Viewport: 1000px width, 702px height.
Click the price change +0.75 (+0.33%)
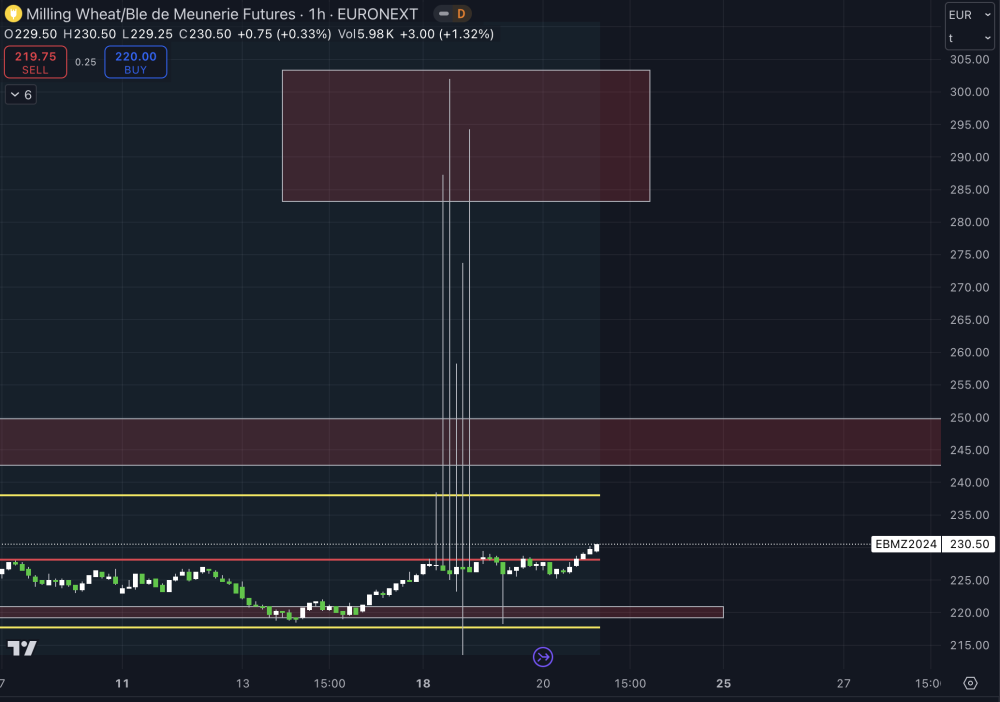click(284, 34)
